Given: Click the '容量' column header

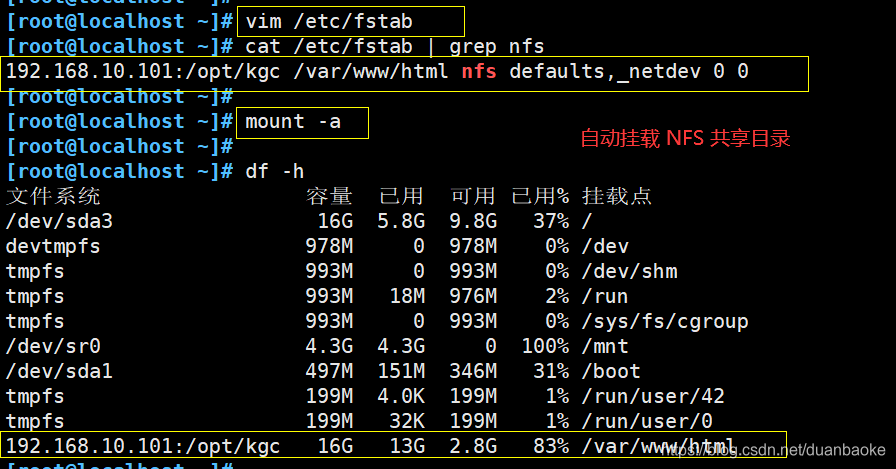Looking at the screenshot, I should pos(329,197).
